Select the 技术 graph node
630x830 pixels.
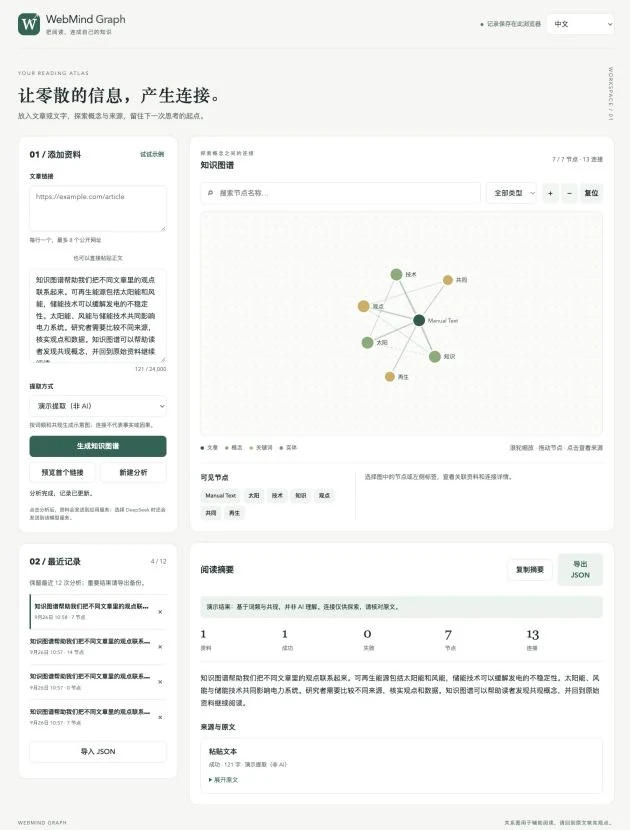[x=397, y=274]
